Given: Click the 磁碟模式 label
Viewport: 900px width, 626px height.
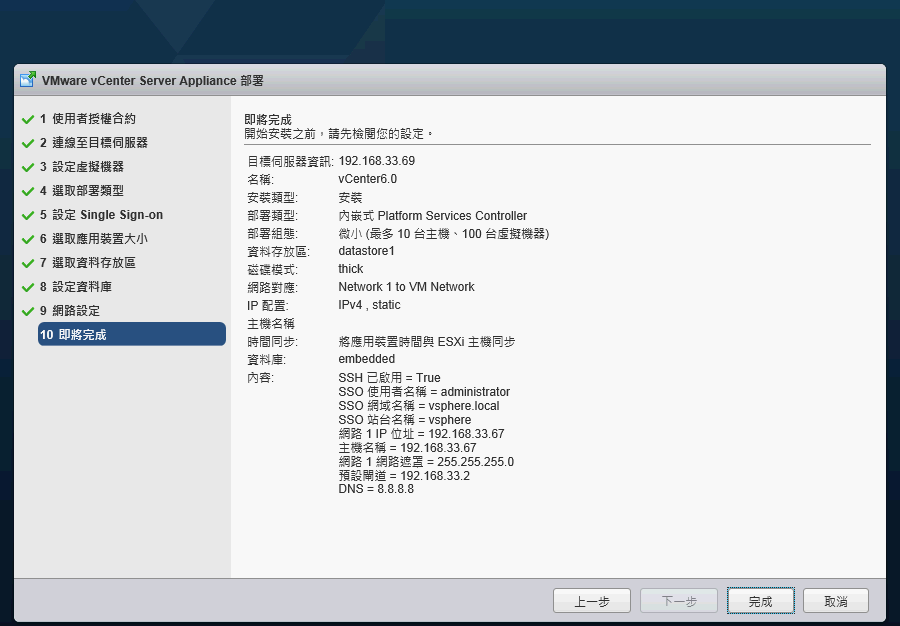Looking at the screenshot, I should pos(273,270).
